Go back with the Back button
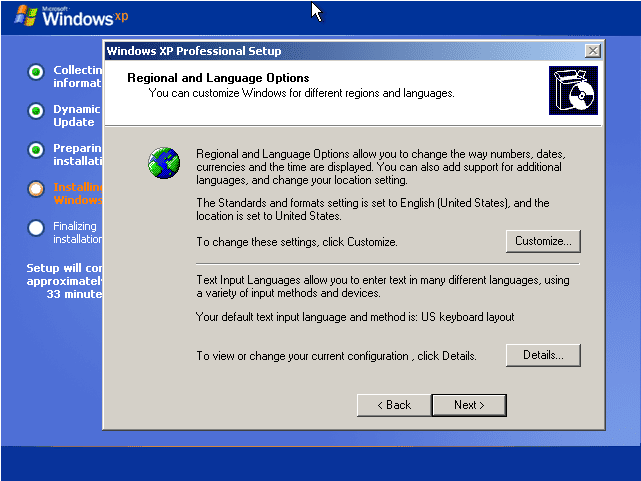Screen dimensions: 641x481 click(392, 405)
